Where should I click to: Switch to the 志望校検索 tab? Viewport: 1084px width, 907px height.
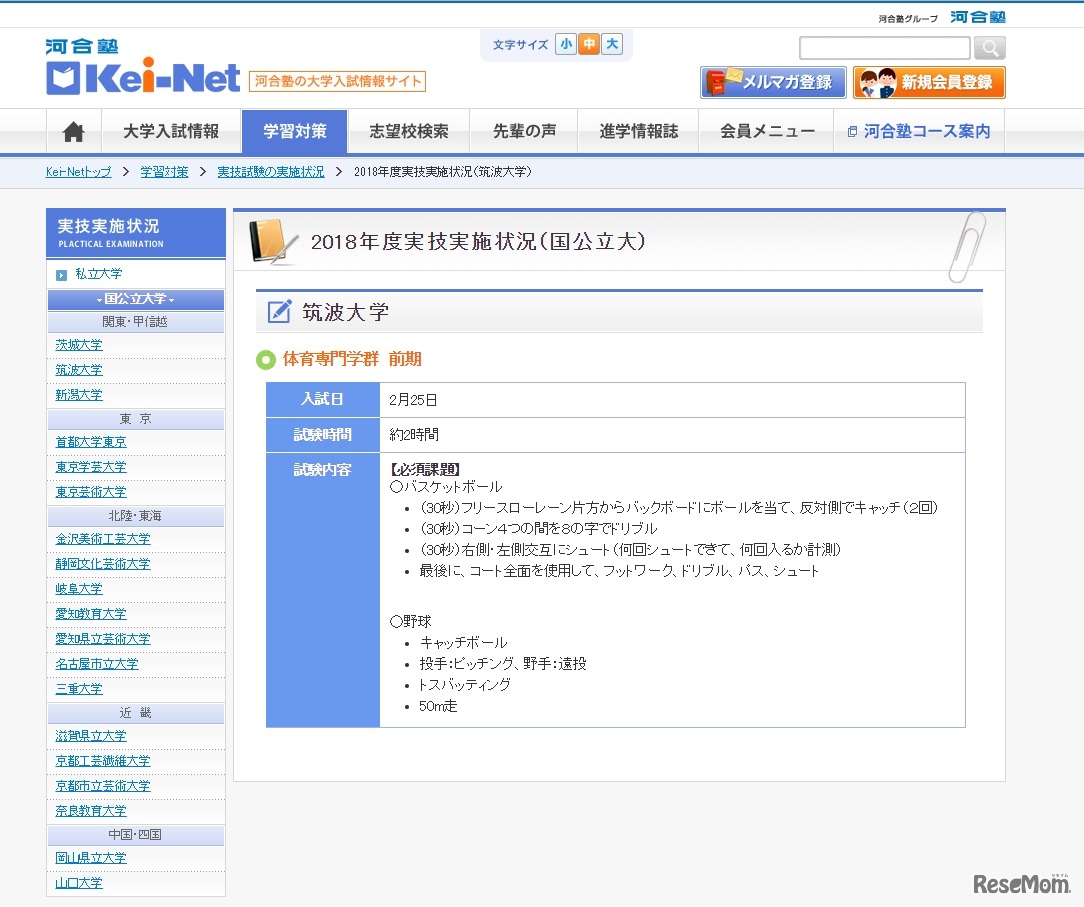[408, 132]
